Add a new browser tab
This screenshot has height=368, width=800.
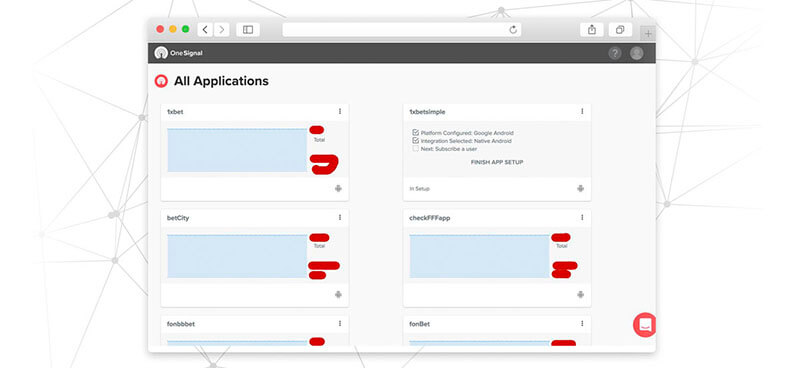pyautogui.click(x=648, y=34)
